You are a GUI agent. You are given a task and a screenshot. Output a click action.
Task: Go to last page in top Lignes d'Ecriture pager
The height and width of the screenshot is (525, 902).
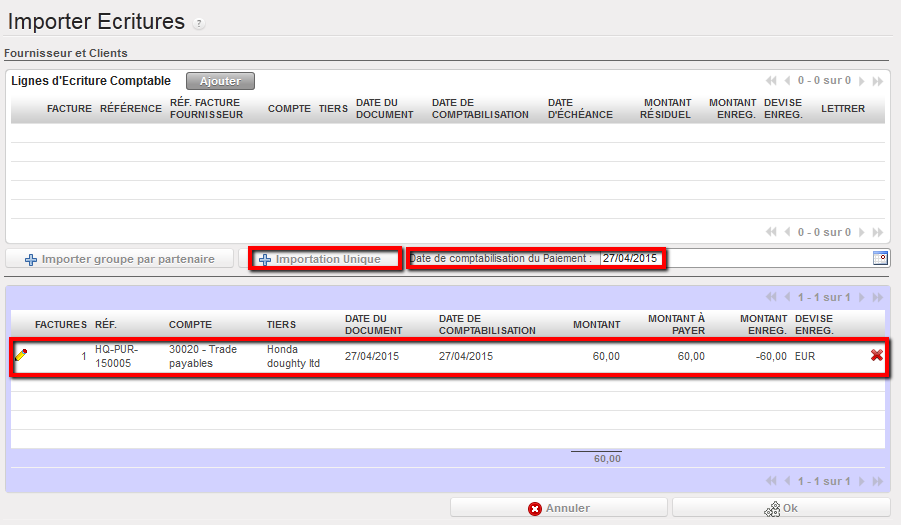[x=878, y=81]
